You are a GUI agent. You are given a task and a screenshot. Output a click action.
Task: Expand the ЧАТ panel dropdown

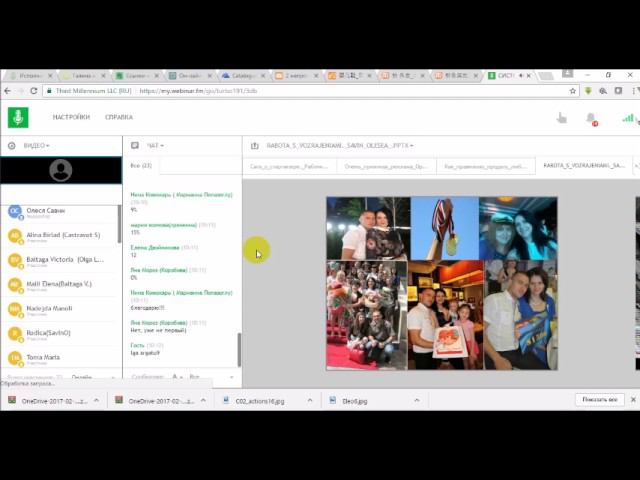(x=155, y=146)
